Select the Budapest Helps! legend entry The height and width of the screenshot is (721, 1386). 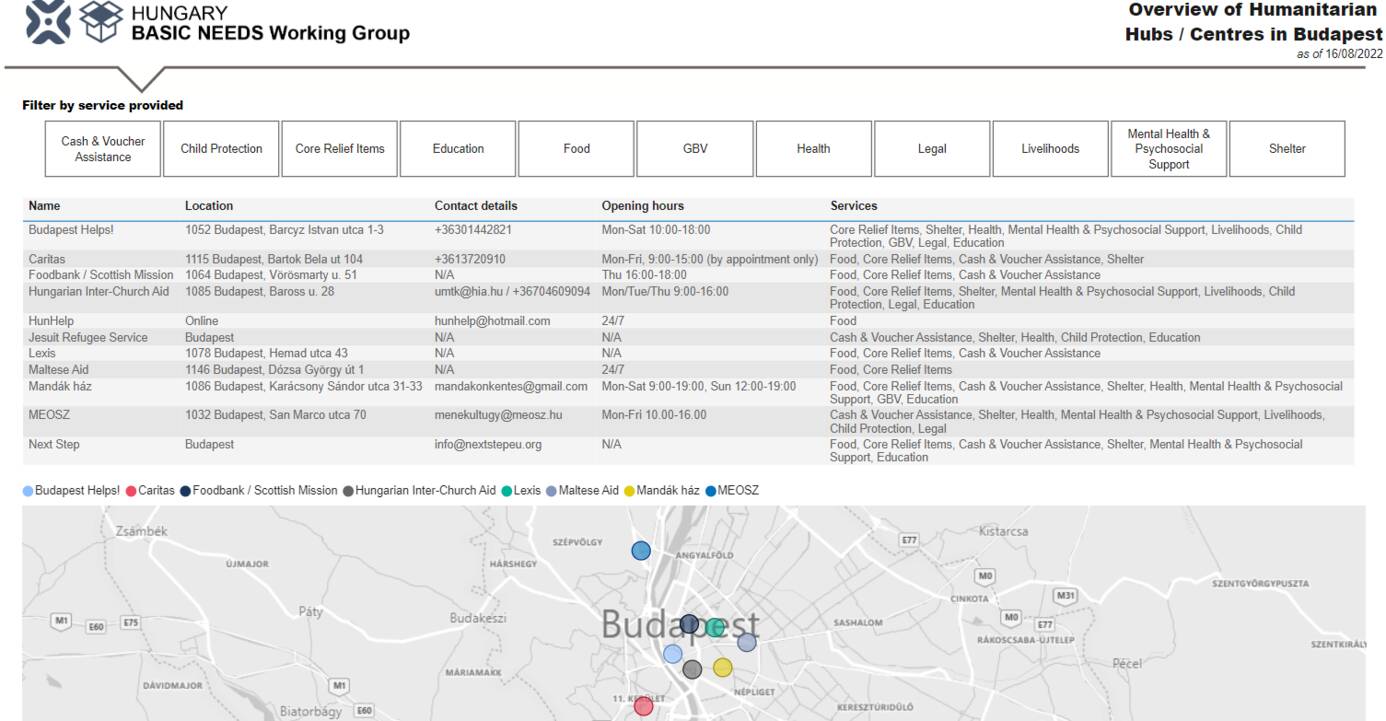coord(71,490)
